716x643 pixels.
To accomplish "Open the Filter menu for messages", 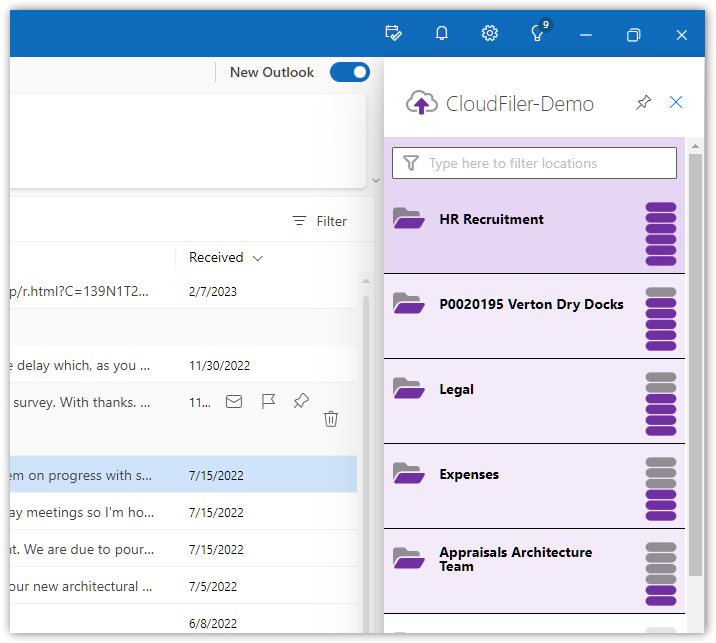I will click(320, 221).
